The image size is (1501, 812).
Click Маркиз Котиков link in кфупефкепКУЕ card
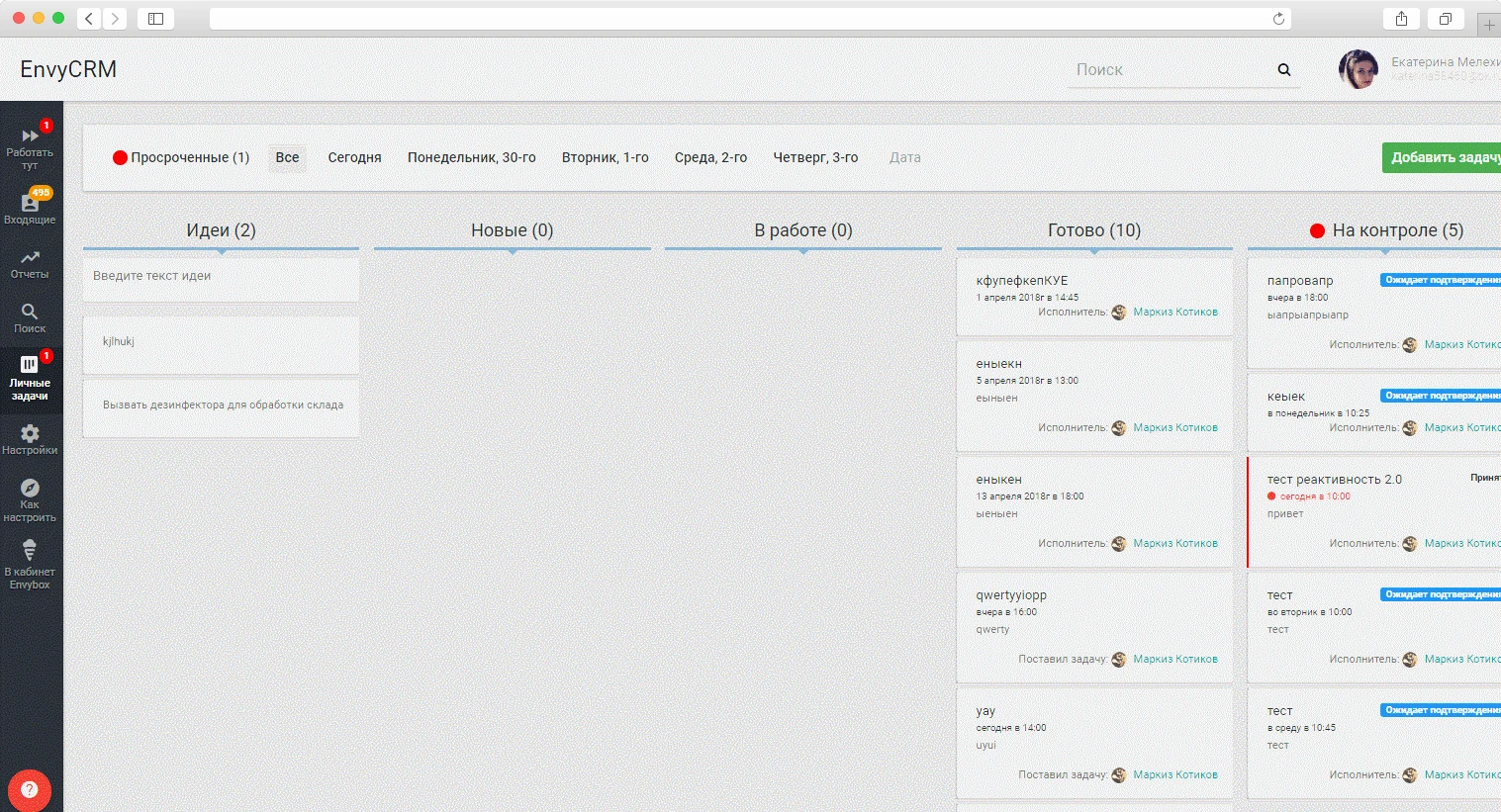pos(1174,313)
